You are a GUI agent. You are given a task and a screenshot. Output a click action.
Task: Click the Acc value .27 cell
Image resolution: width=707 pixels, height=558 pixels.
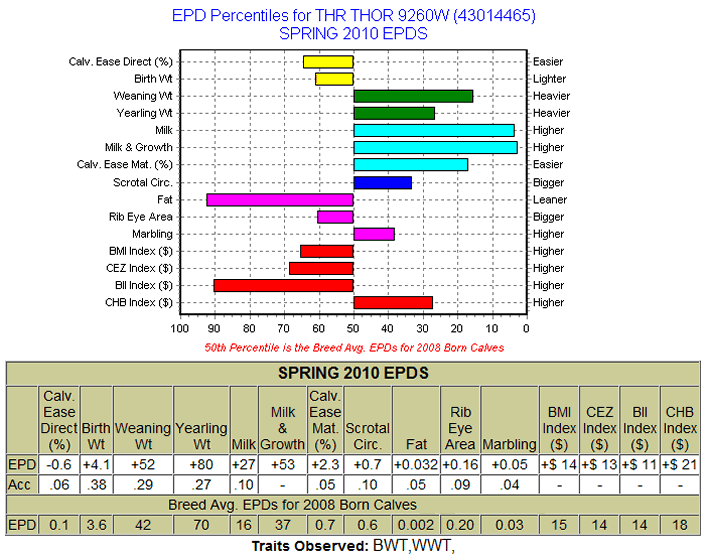pyautogui.click(x=201, y=485)
